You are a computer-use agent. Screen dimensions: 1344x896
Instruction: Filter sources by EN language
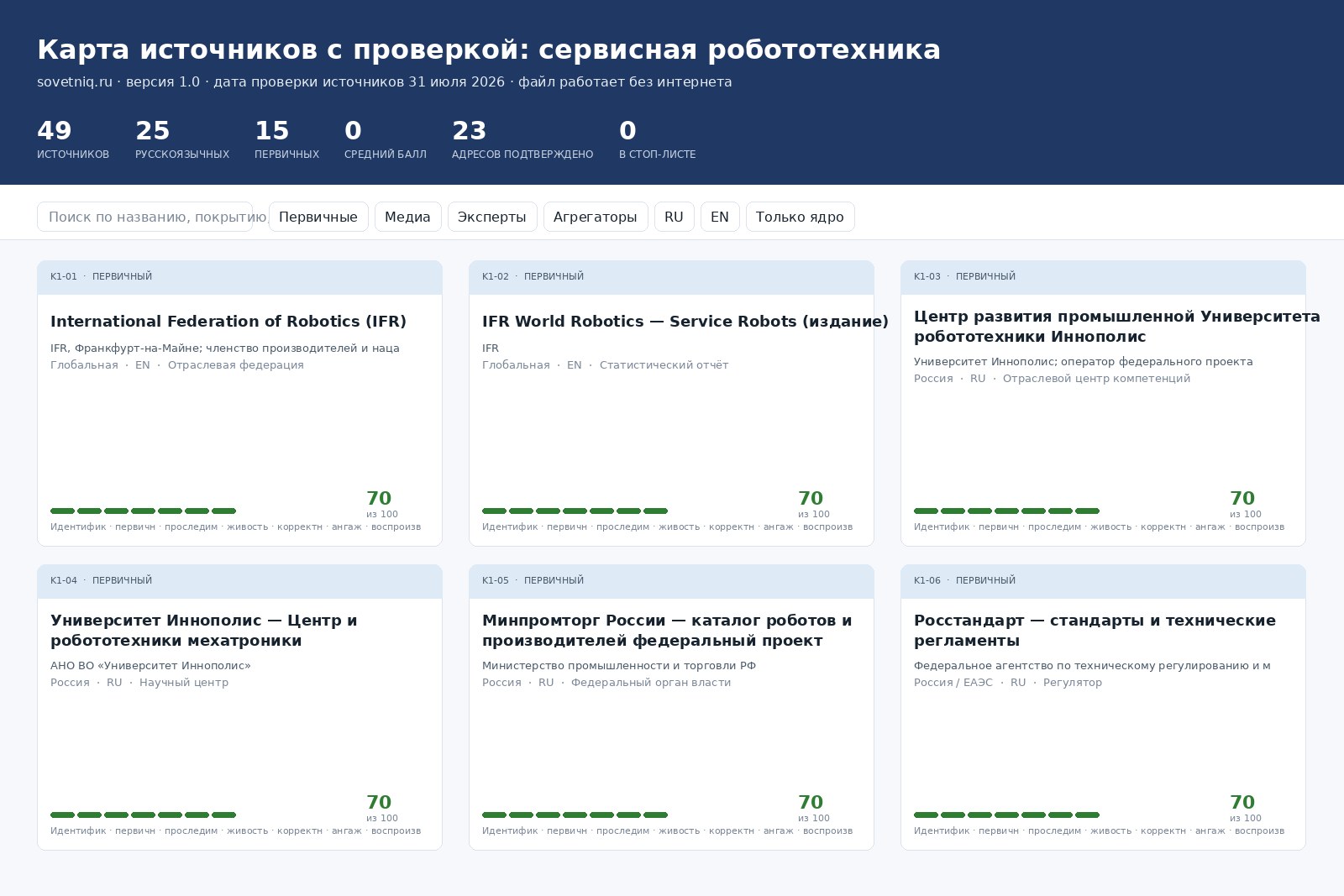[x=720, y=217]
